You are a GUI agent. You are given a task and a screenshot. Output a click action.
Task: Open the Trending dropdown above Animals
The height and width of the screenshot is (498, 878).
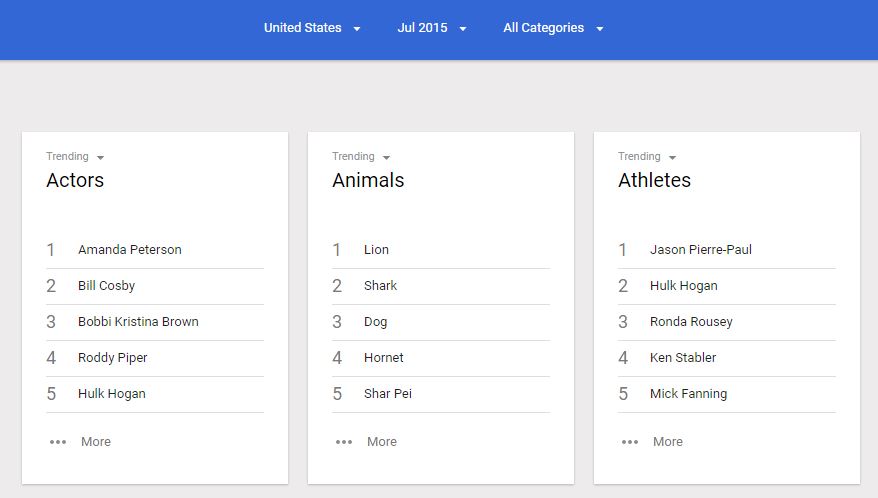click(x=362, y=157)
